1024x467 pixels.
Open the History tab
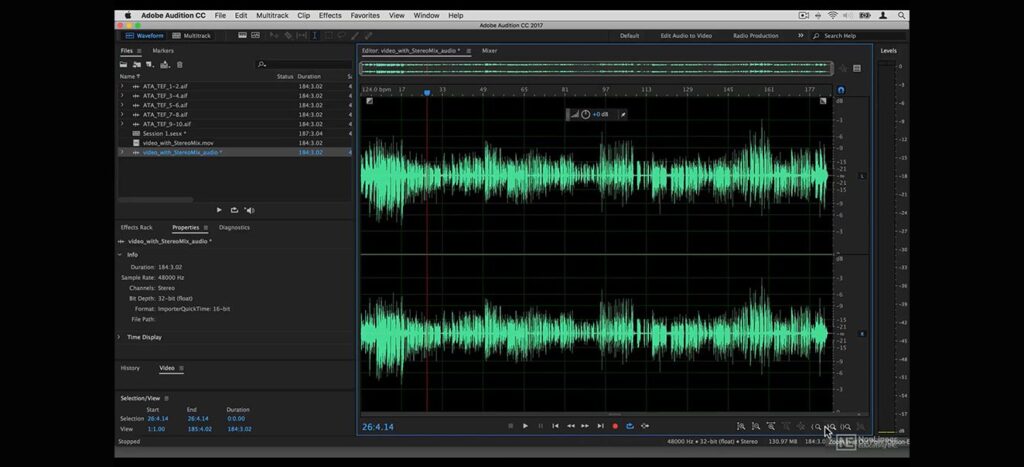tap(130, 368)
